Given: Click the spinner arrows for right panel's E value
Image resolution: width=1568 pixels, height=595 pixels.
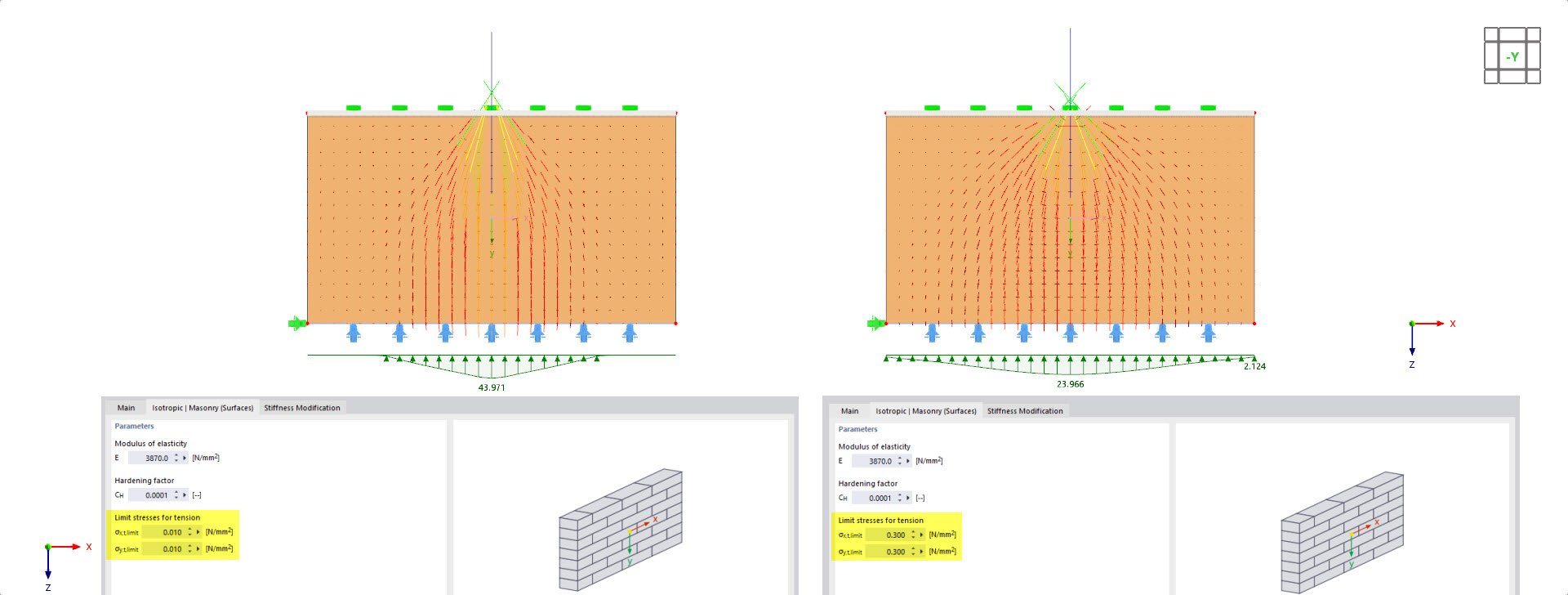Looking at the screenshot, I should [x=900, y=462].
